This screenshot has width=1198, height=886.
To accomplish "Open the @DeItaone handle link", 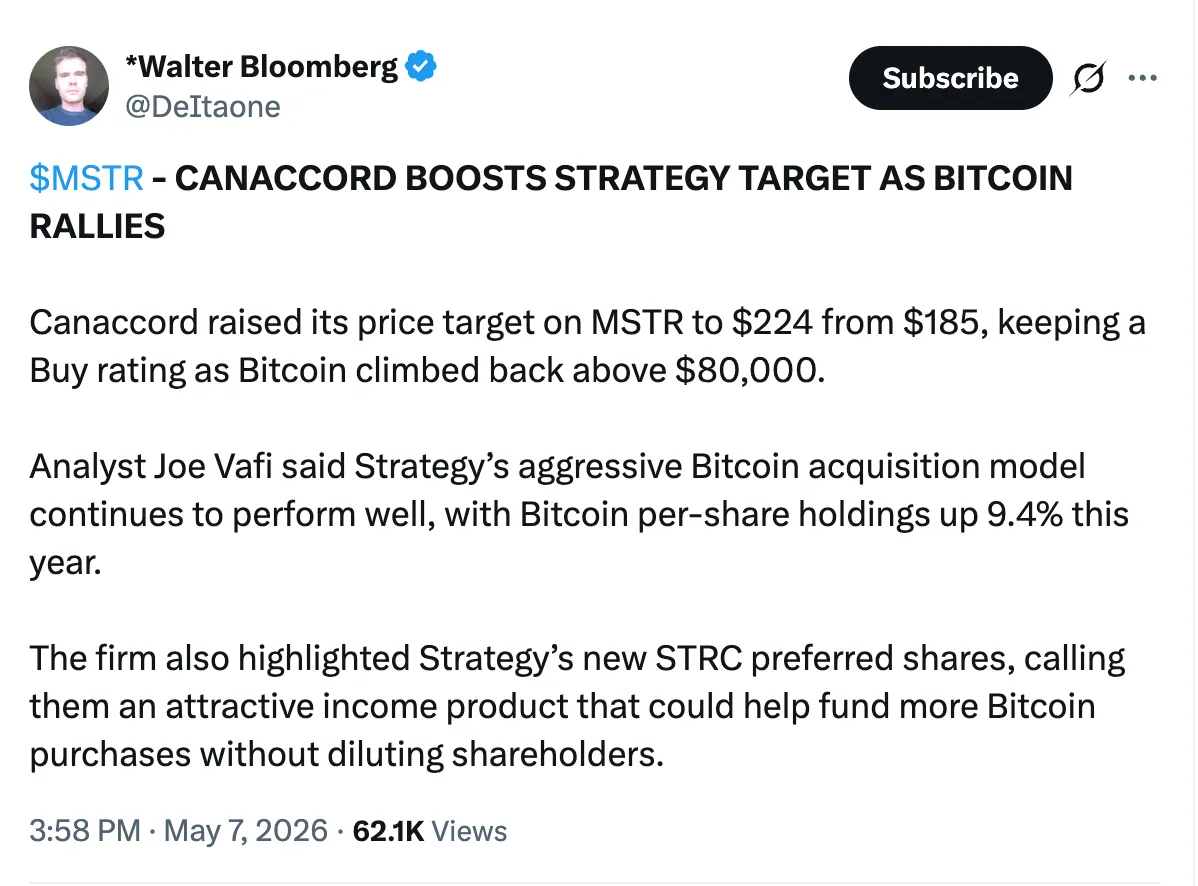I will [x=202, y=106].
